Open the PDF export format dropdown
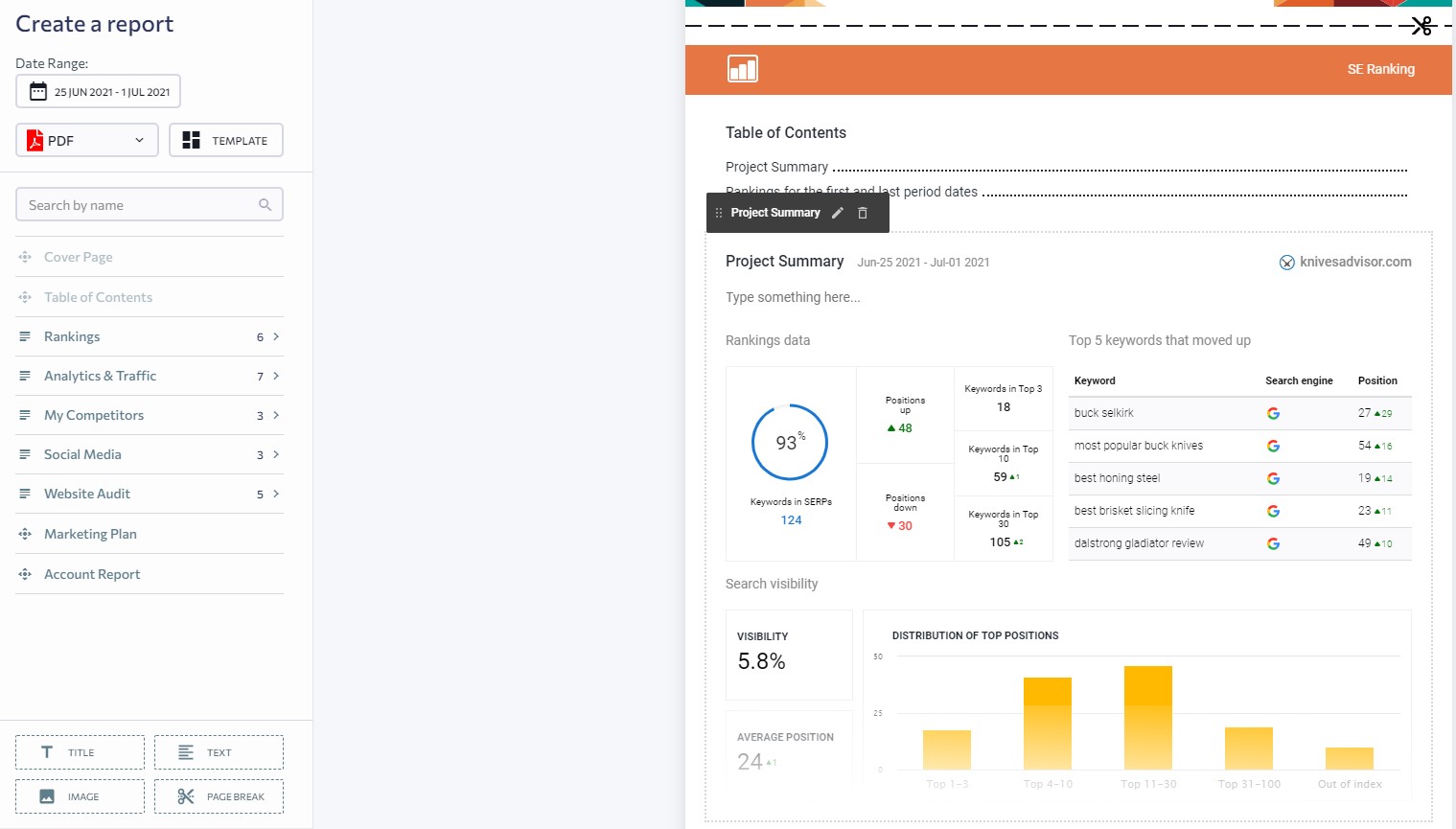 86,140
